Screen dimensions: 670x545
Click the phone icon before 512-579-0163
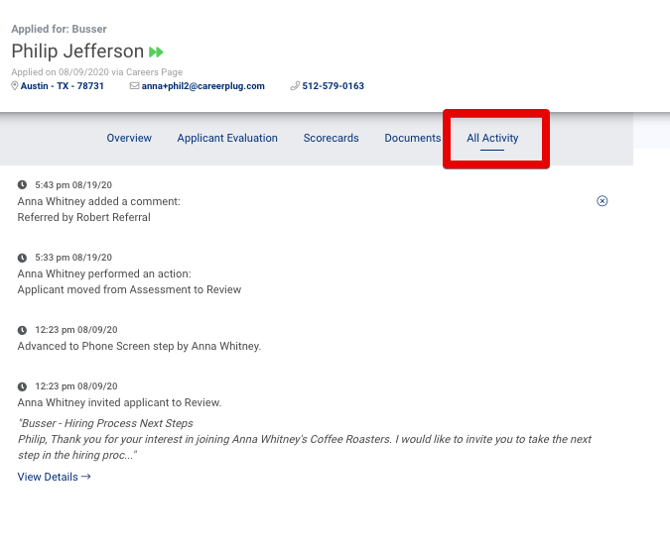295,86
